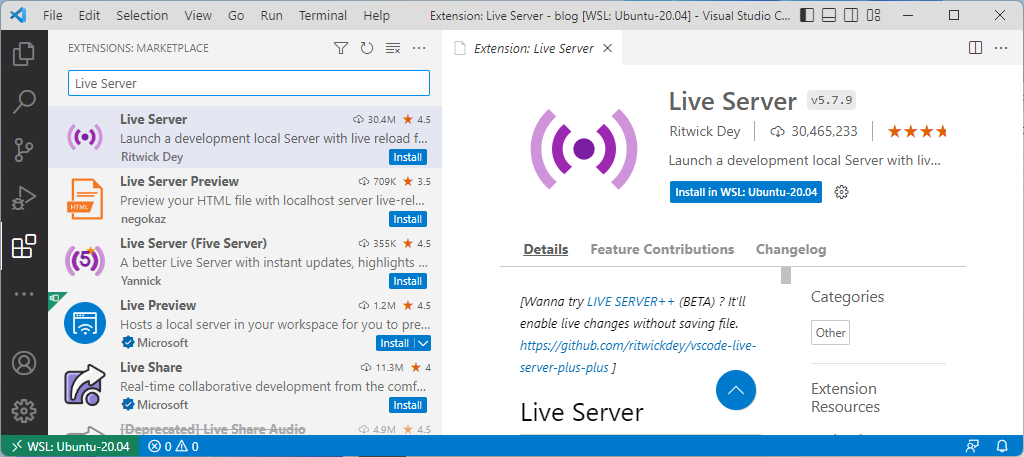Open Run and Debug view icon
The image size is (1024, 457).
[24, 198]
